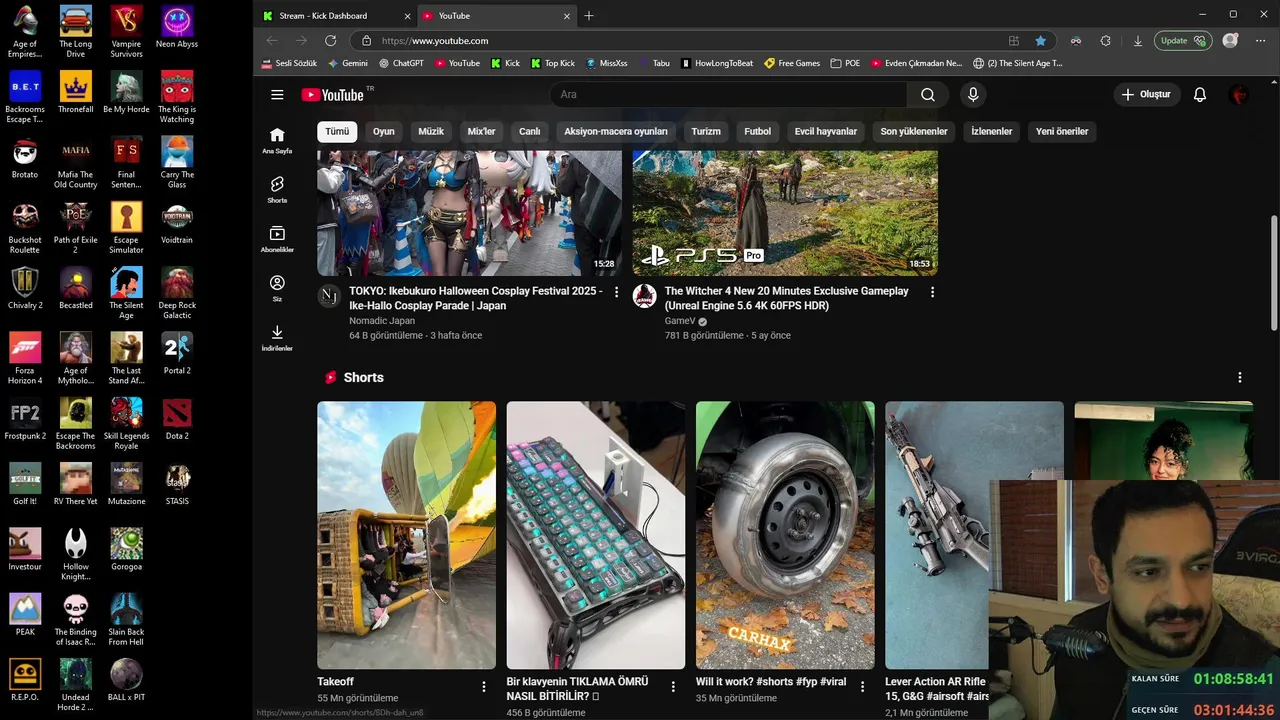Open Gemini bookmark

pyautogui.click(x=347, y=63)
